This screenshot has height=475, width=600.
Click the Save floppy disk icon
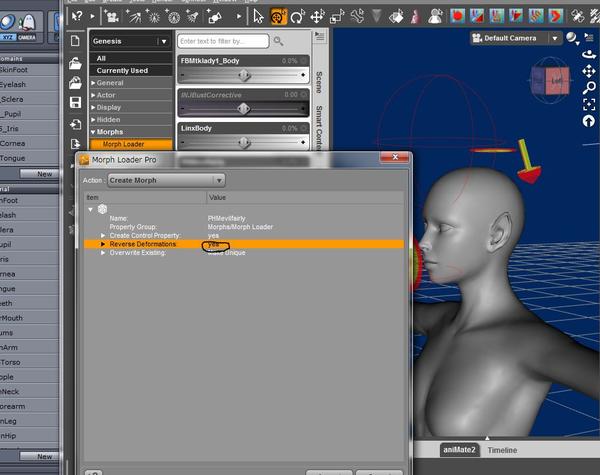point(75,103)
